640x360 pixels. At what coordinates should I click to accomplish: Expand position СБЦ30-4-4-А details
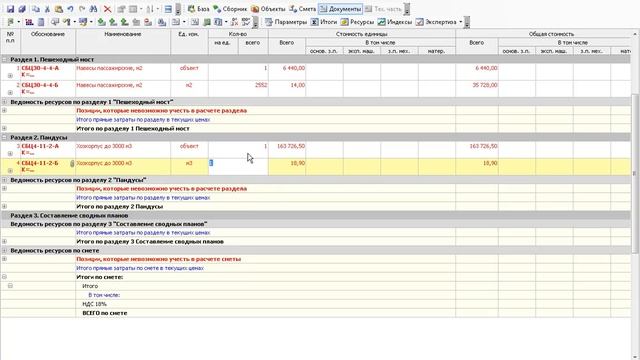(10, 76)
